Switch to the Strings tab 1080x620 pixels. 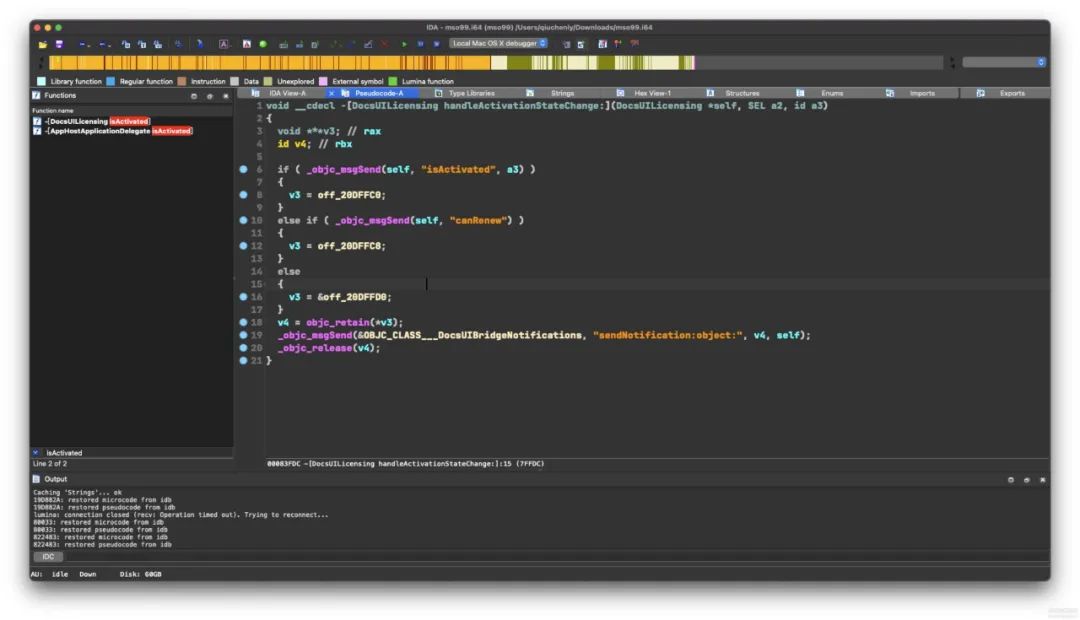pyautogui.click(x=562, y=93)
